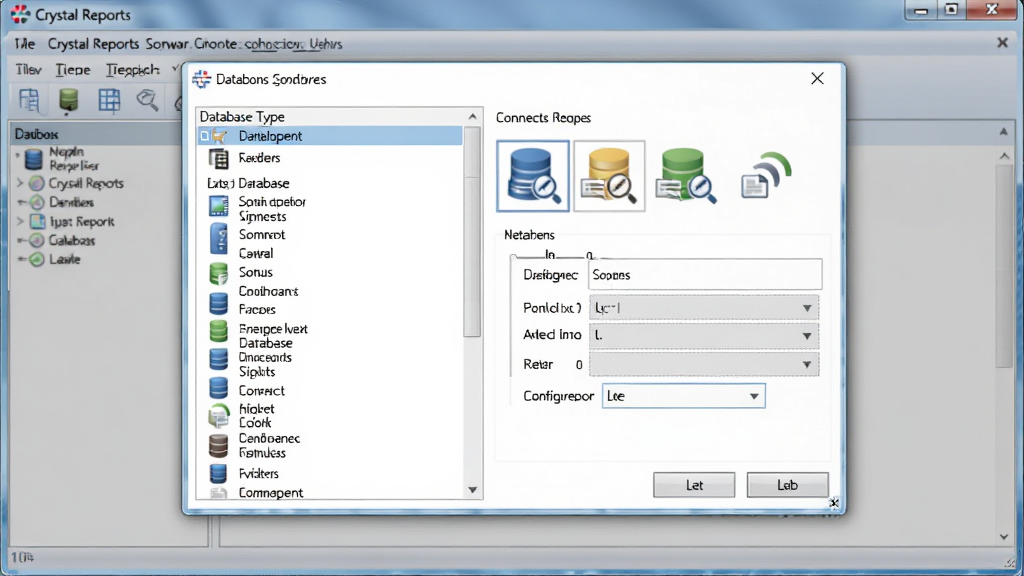Click the icon beside Ipat Report tree item
Viewport: 1024px width, 576px height.
38,221
